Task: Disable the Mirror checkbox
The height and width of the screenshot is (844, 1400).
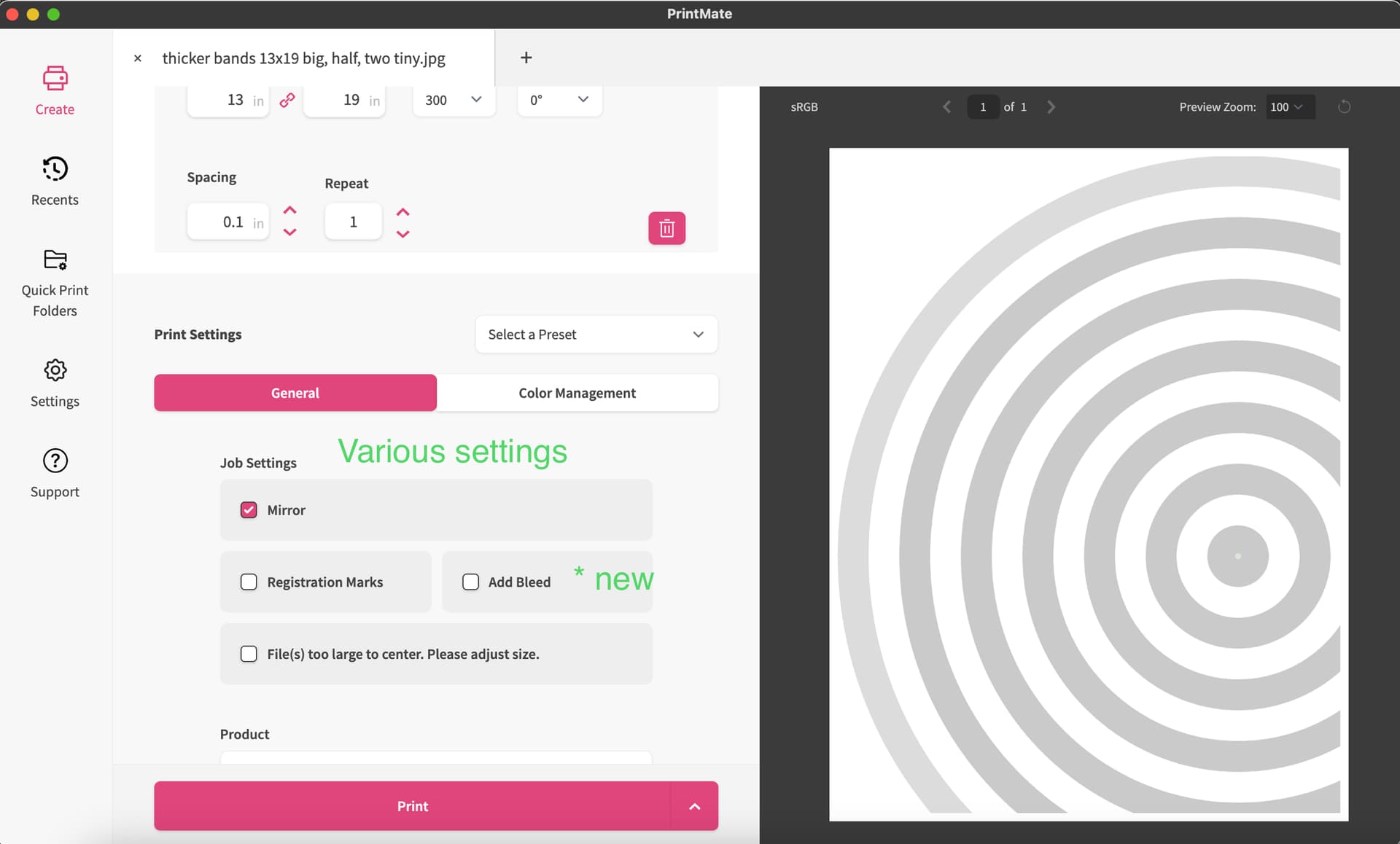Action: 249,509
